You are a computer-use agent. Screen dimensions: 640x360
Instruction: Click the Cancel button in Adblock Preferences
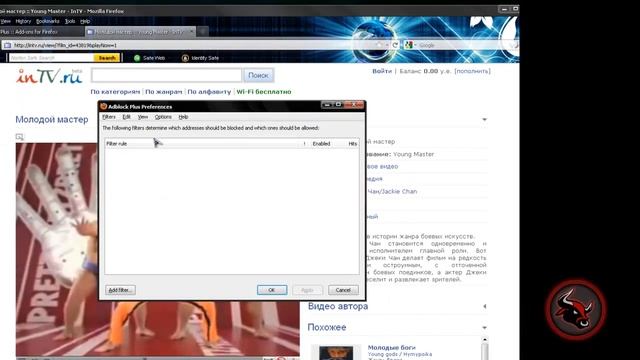(343, 290)
